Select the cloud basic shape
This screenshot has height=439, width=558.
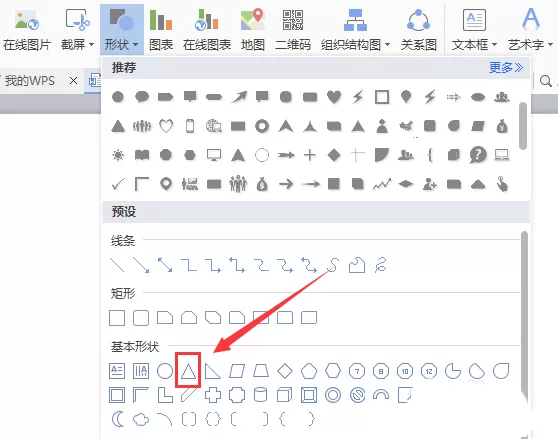[x=141, y=420]
